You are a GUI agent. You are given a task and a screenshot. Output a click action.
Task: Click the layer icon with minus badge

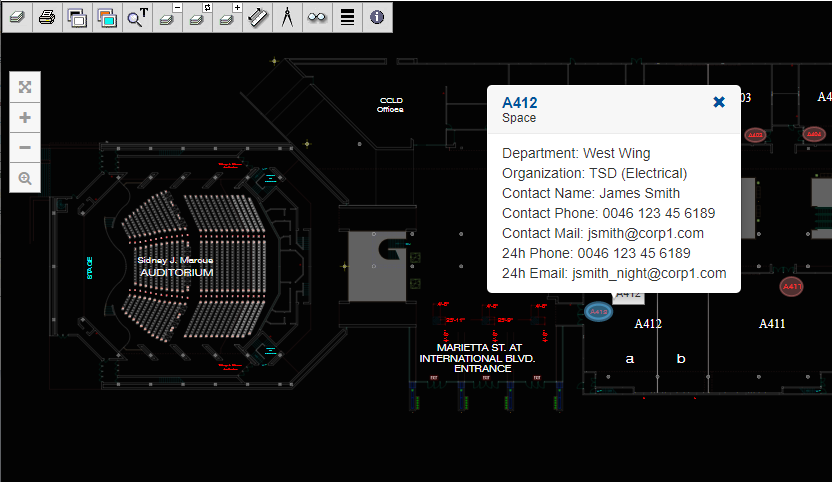(x=167, y=17)
